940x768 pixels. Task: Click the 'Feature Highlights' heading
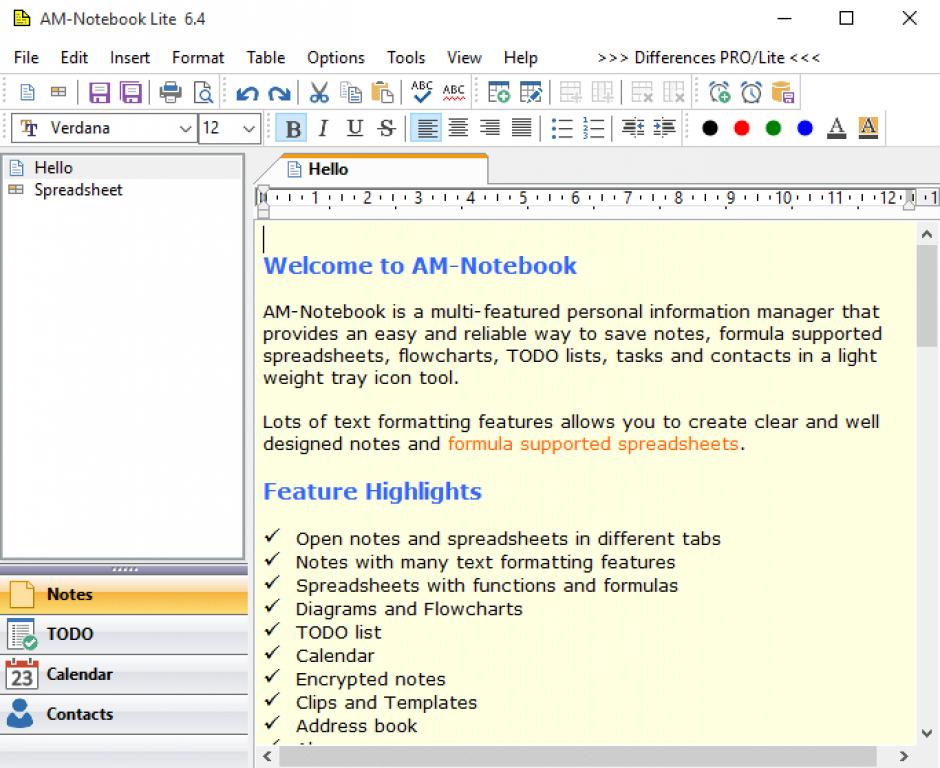[x=372, y=492]
